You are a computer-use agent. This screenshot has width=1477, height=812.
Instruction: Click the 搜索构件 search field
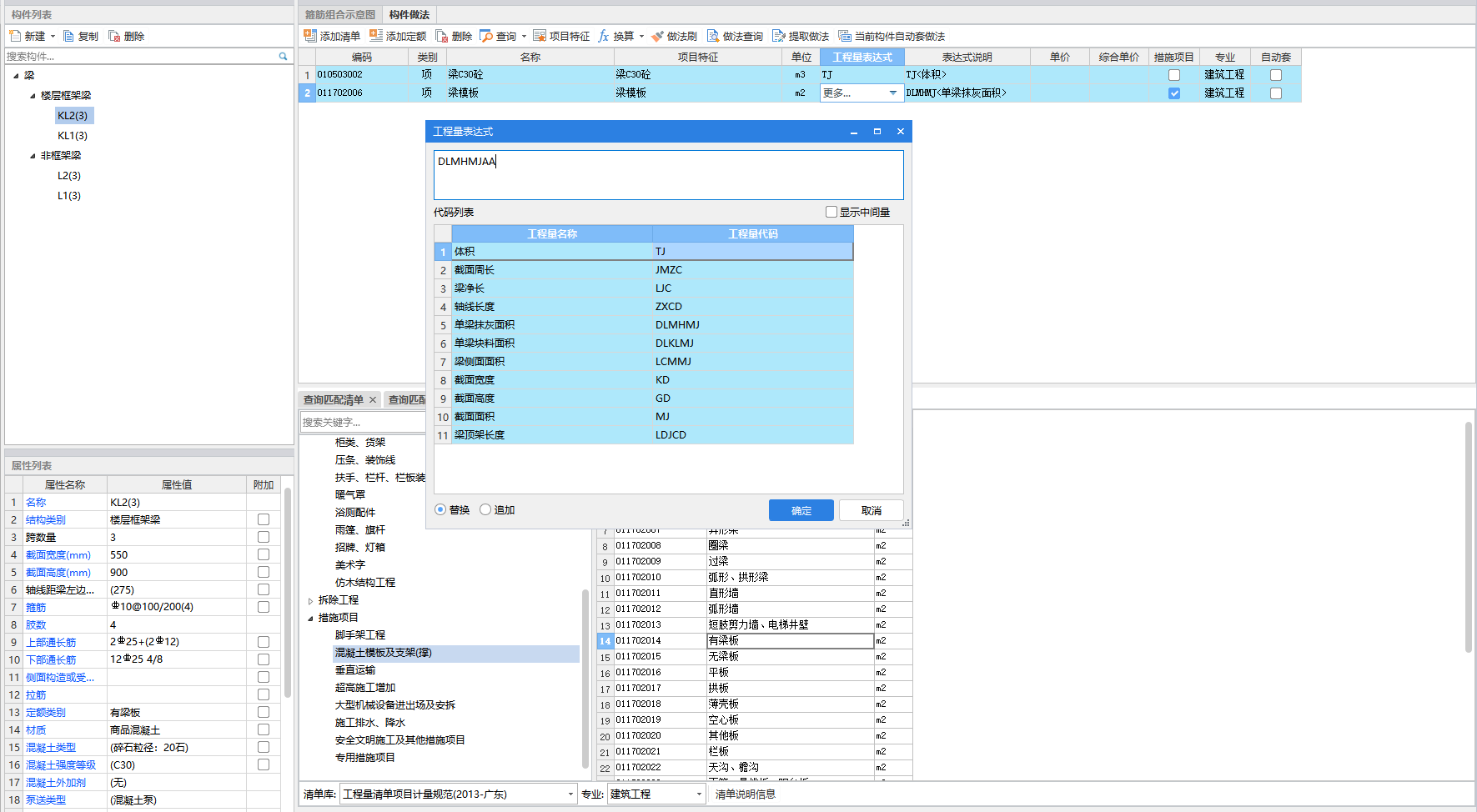142,56
